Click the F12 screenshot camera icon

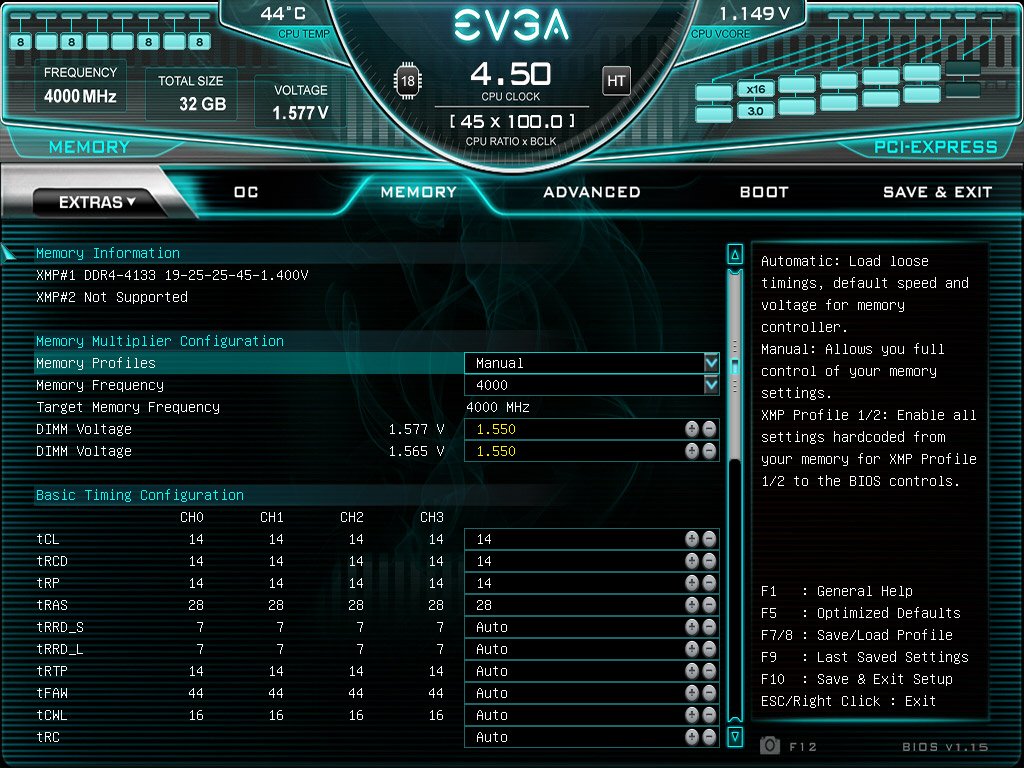[770, 745]
